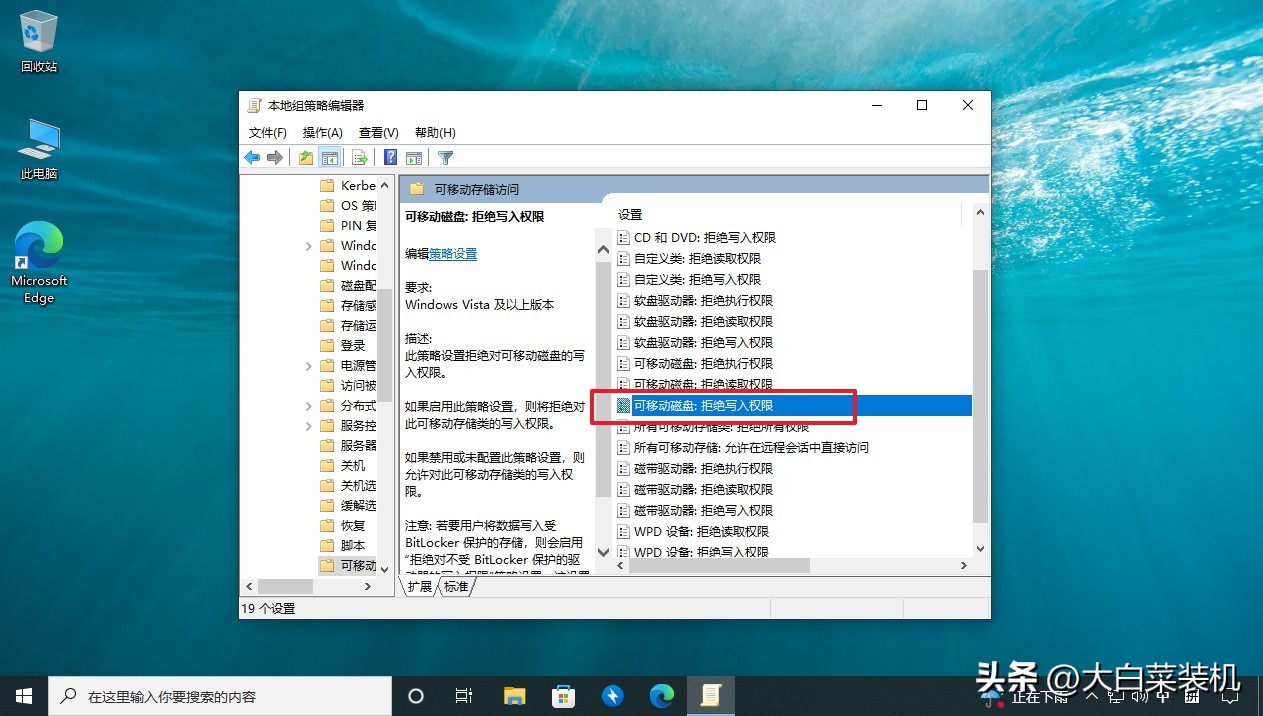Viewport: 1263px width, 716px height.
Task: Open Help via the blue question mark icon
Action: point(391,158)
